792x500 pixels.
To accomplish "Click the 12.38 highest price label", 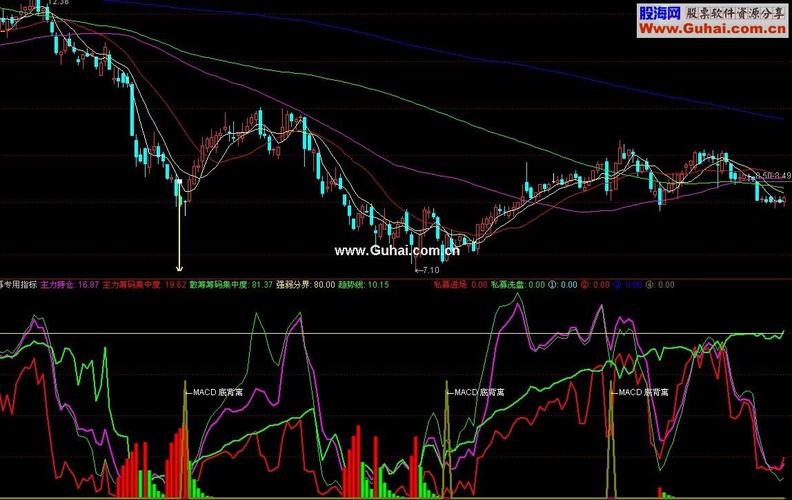I will click(x=59, y=3).
